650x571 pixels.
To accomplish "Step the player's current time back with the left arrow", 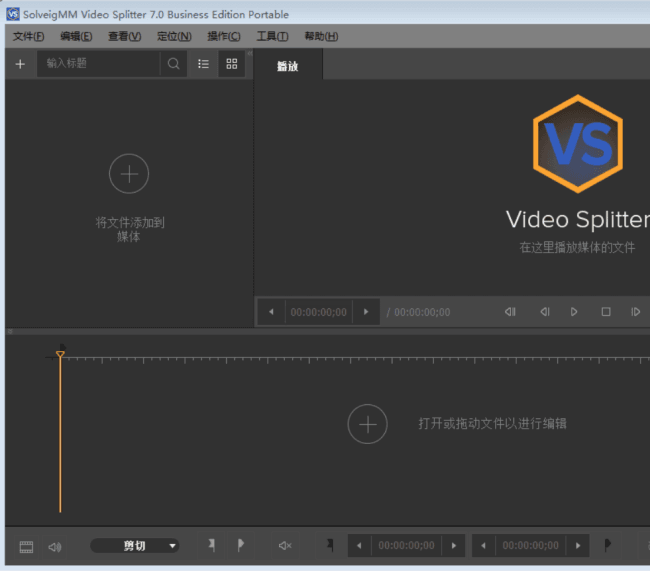I will tap(271, 312).
